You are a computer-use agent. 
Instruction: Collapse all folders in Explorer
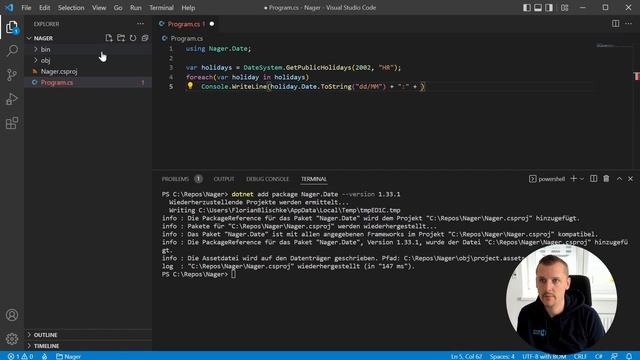tap(145, 38)
